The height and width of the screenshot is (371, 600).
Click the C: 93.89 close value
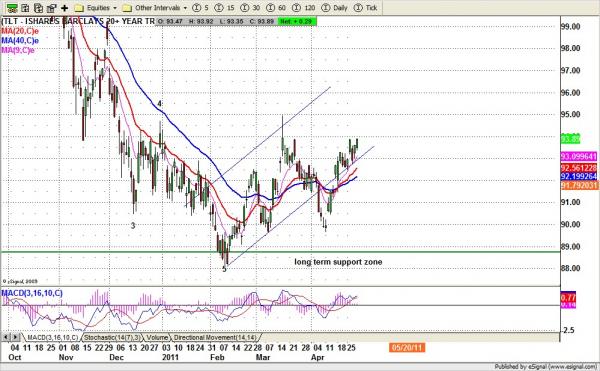tap(262, 21)
